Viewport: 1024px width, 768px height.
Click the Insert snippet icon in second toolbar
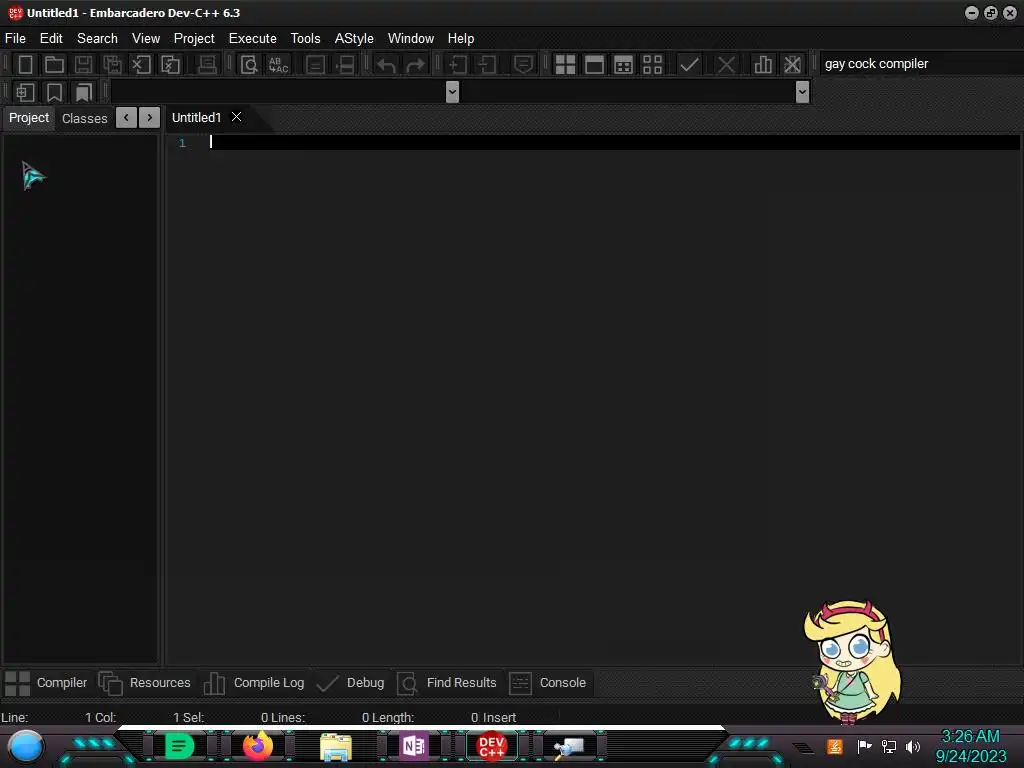[x=25, y=92]
